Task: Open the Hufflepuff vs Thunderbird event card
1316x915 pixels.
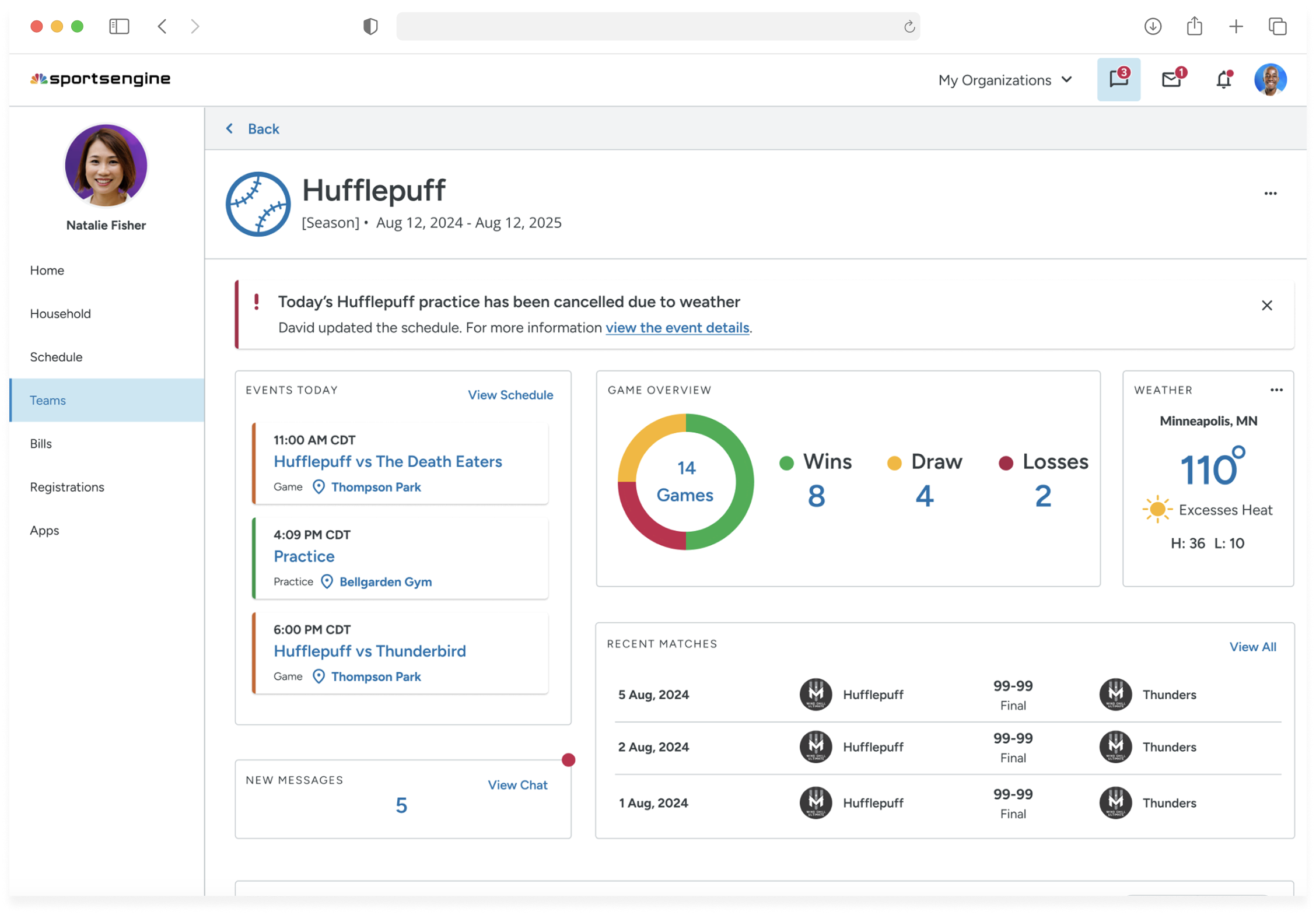Action: coord(369,651)
